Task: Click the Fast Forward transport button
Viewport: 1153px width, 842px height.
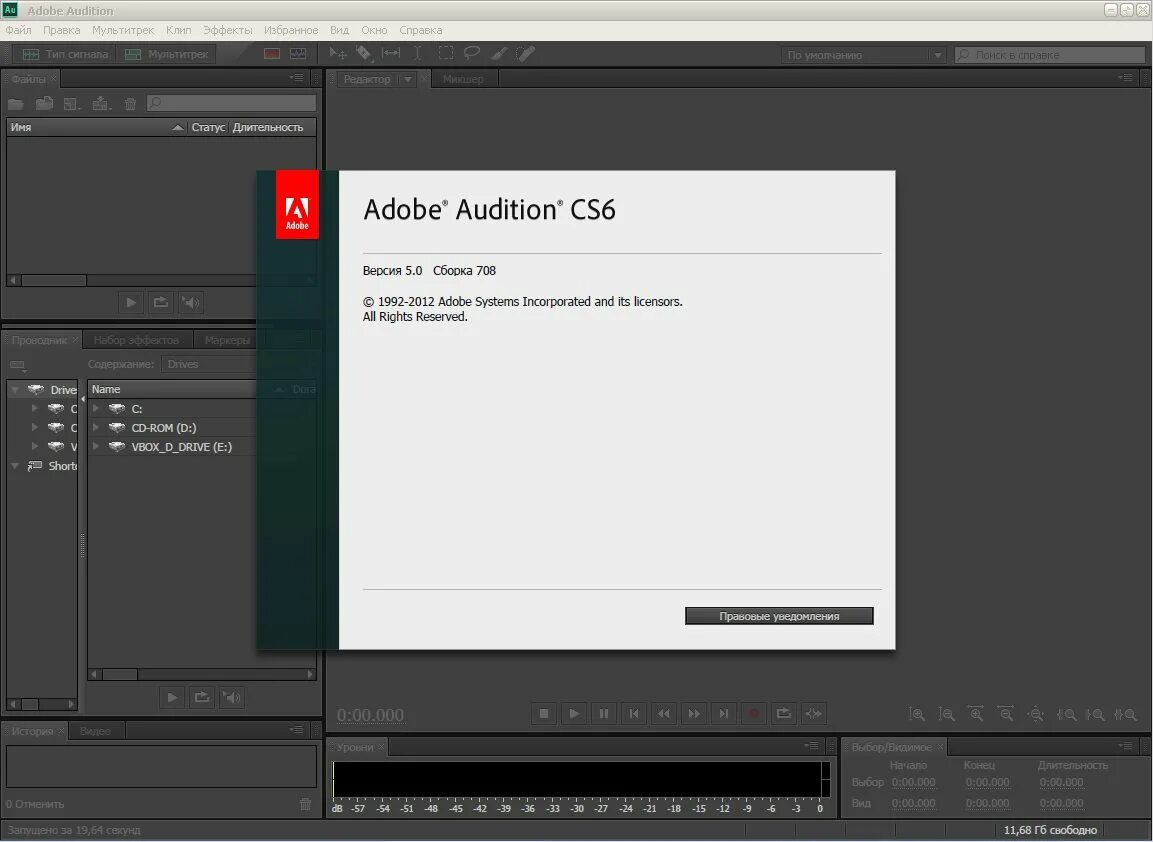Action: pos(694,713)
